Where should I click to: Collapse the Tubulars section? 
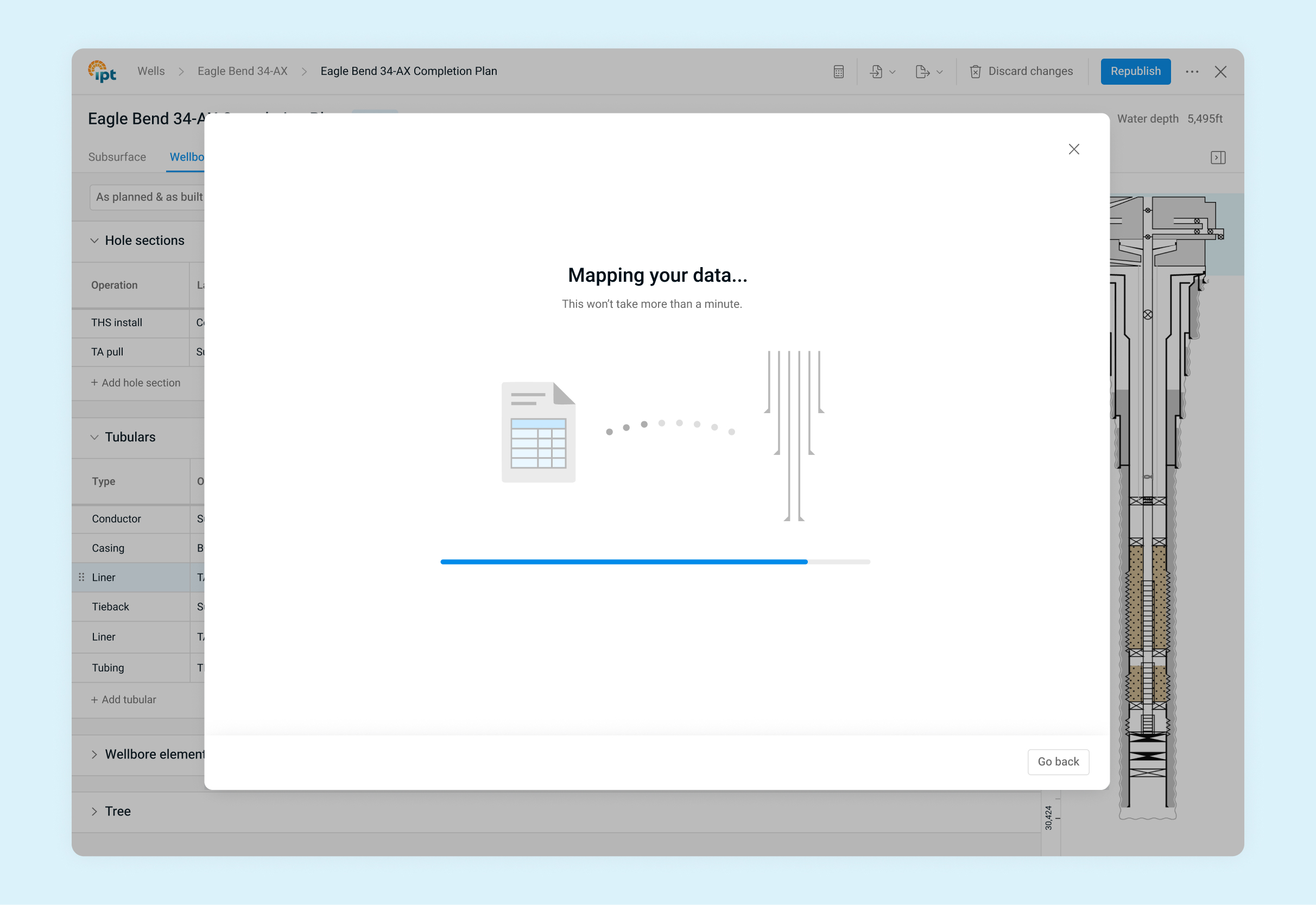click(x=94, y=437)
